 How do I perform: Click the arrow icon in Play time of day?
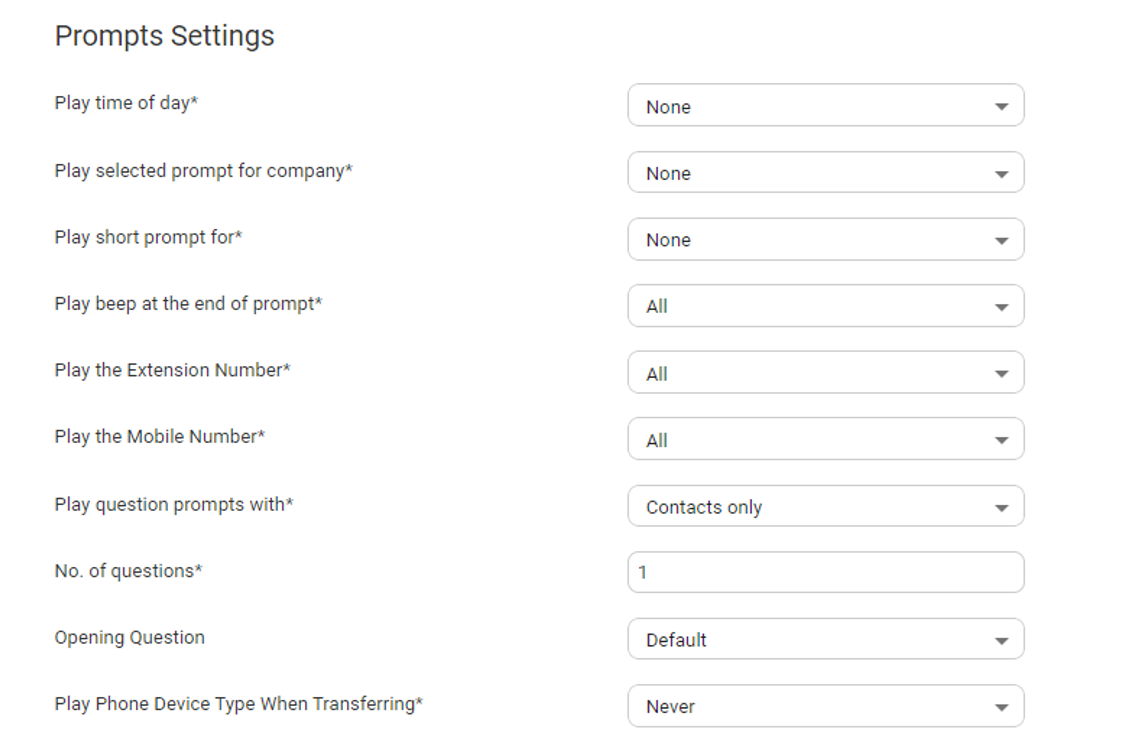click(x=1001, y=107)
